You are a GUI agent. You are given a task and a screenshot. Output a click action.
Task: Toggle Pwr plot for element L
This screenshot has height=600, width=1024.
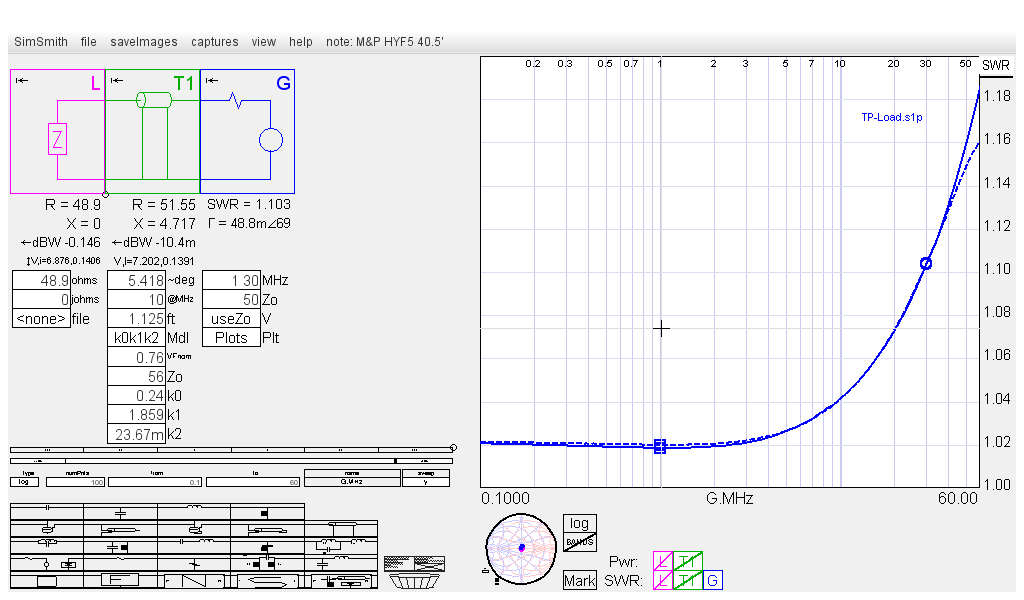(x=663, y=561)
